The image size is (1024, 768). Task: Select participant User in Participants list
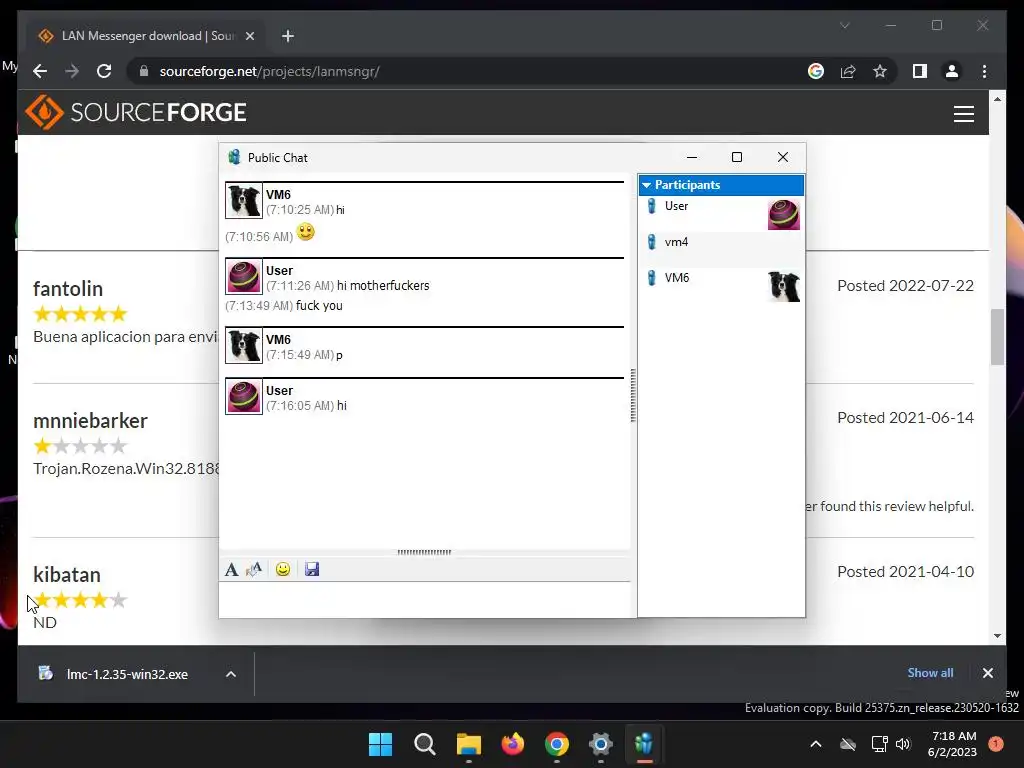pos(721,214)
